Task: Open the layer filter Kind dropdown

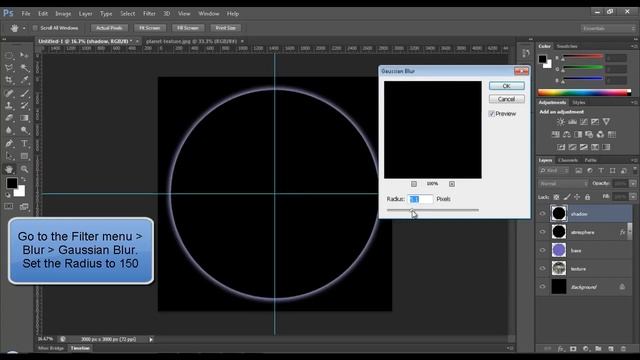Action: (x=554, y=171)
